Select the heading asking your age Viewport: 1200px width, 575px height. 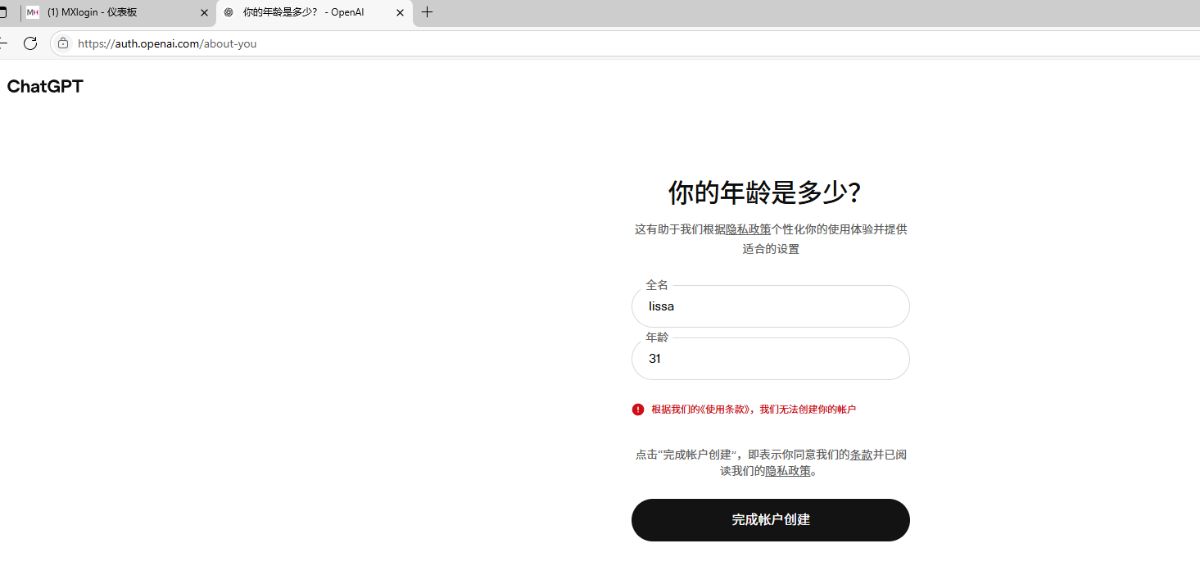765,193
